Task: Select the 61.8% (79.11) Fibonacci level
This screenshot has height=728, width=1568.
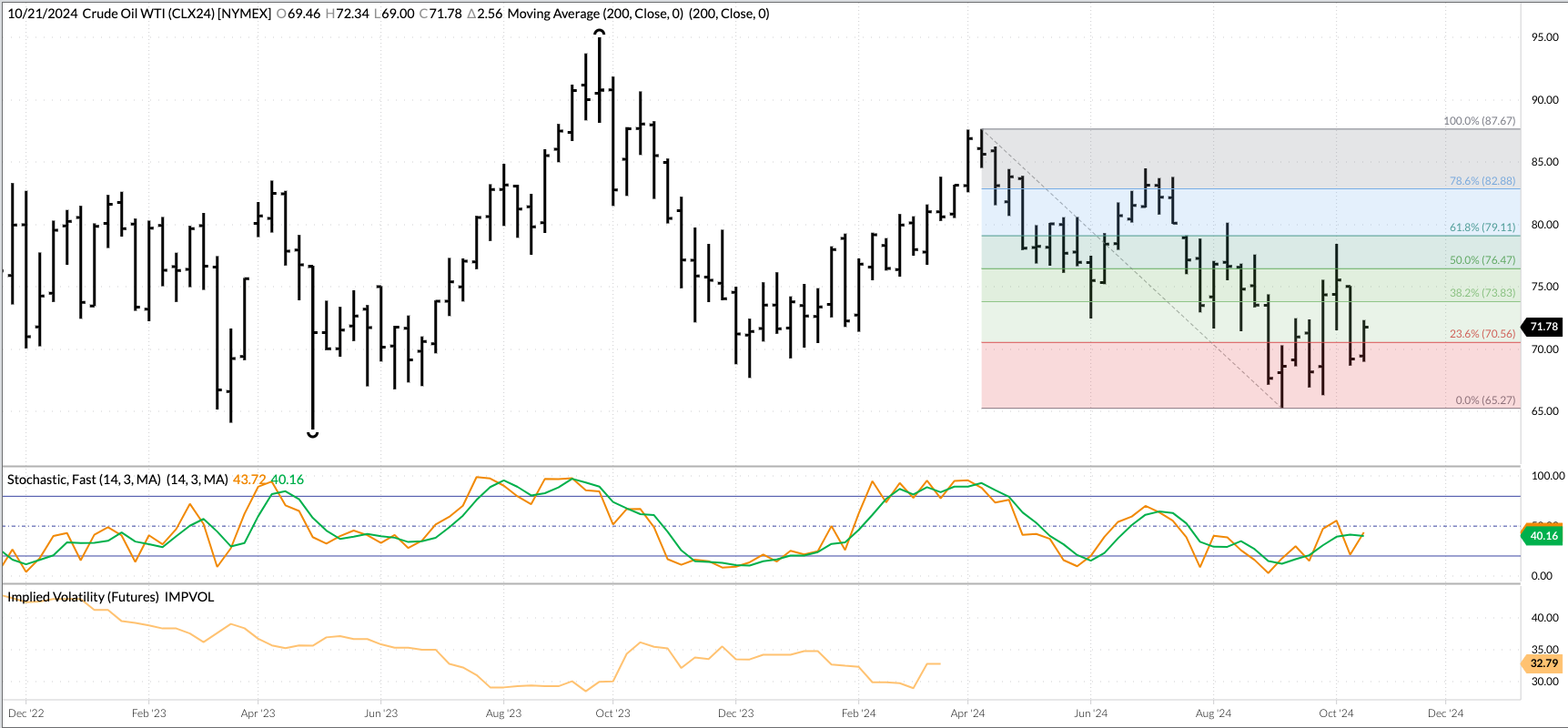Action: [x=1482, y=227]
